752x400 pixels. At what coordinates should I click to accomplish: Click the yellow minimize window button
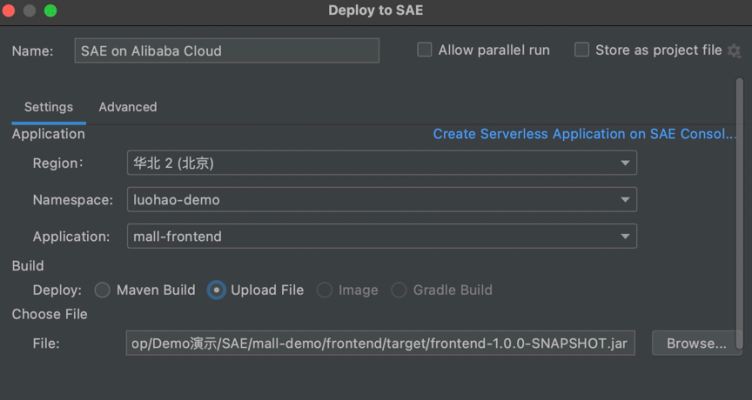(31, 11)
